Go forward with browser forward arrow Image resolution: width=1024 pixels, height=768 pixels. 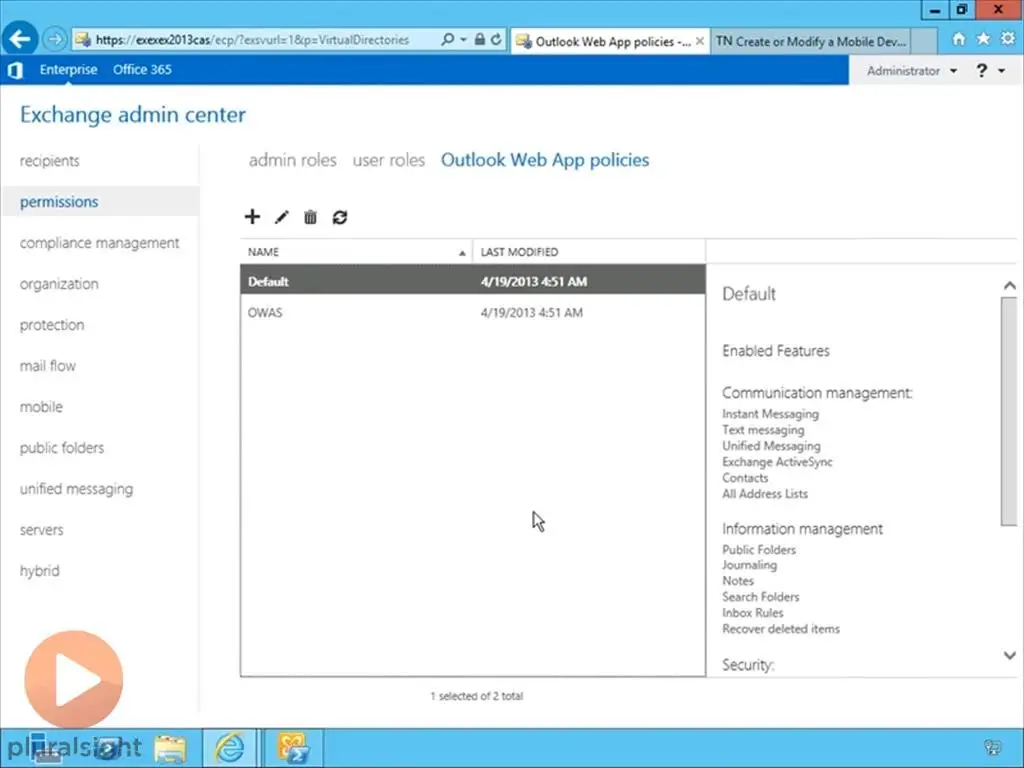click(55, 39)
